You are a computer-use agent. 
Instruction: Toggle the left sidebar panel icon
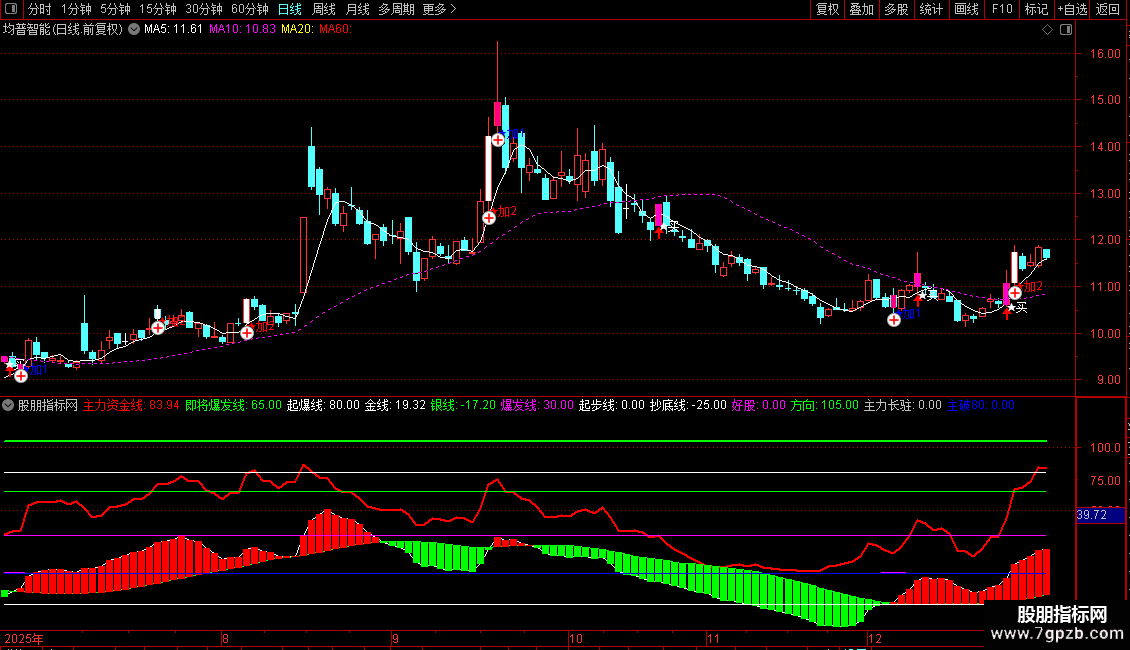pyautogui.click(x=12, y=10)
